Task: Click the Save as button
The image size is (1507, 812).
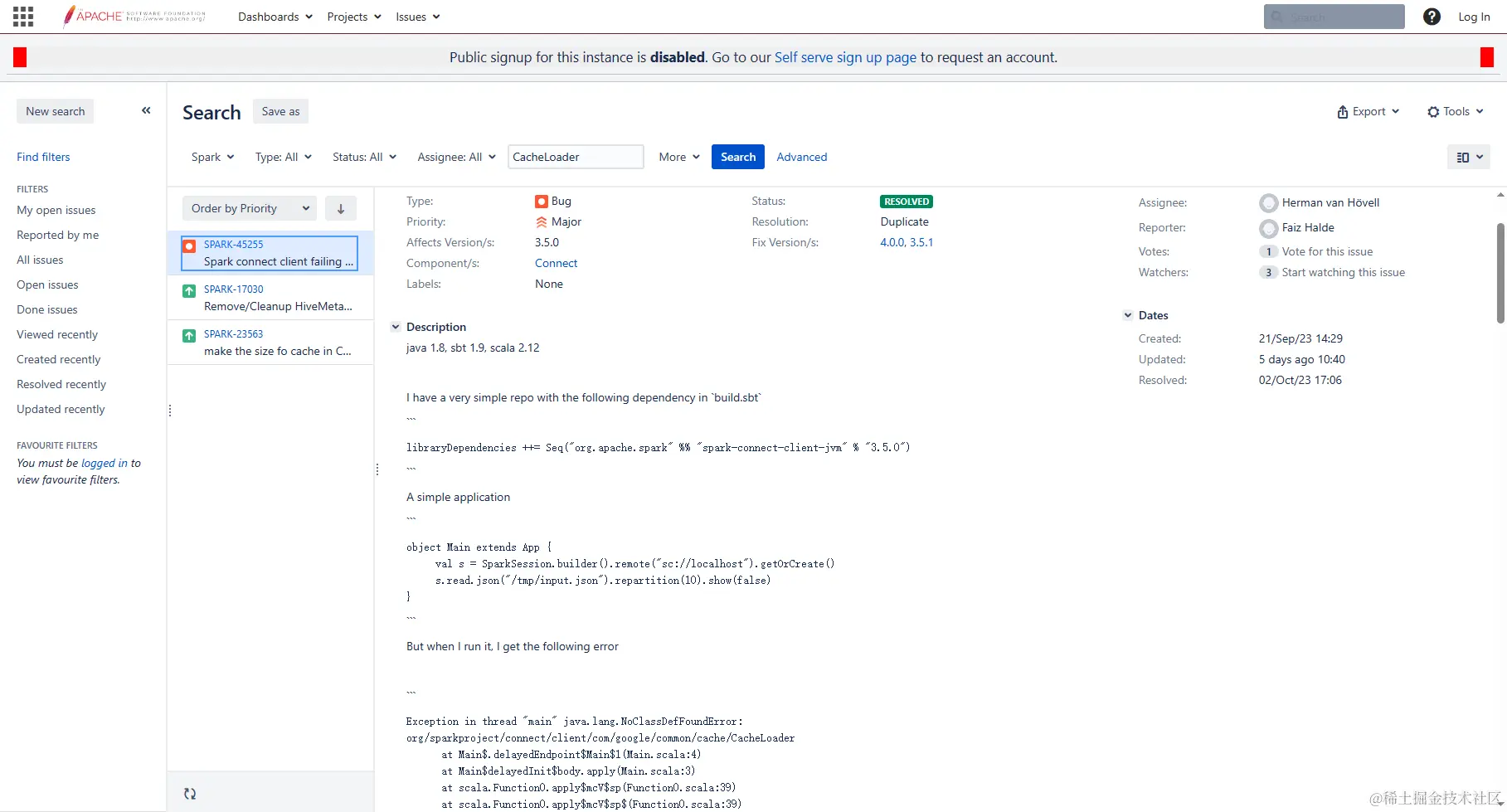Action: 281,111
